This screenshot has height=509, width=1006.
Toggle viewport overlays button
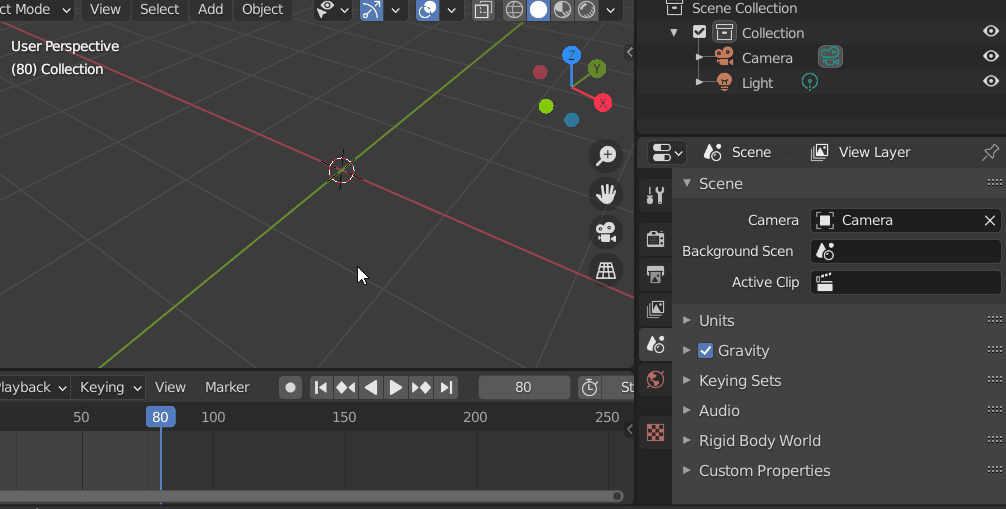427,10
